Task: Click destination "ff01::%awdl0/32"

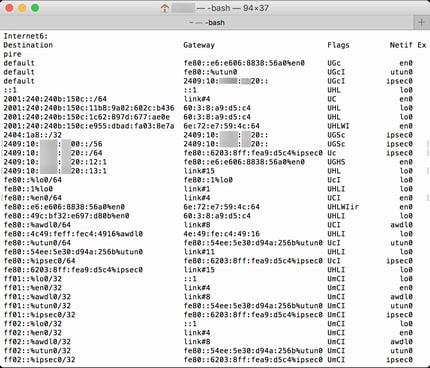Action: 37,297
